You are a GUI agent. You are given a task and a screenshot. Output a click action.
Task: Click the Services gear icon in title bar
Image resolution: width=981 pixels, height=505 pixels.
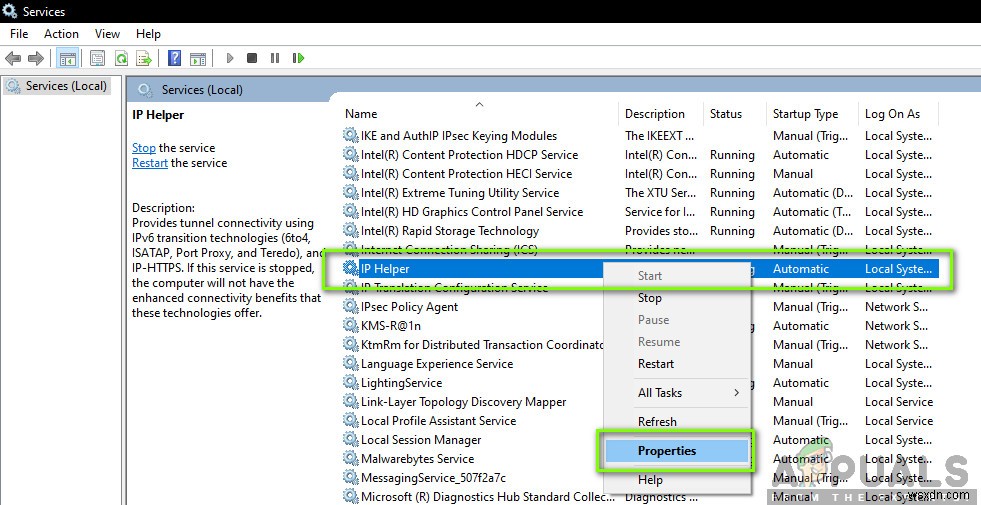(10, 11)
